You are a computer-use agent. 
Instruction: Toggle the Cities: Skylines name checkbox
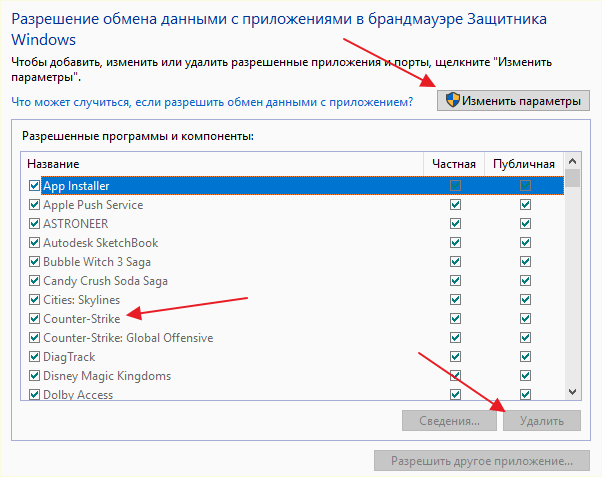34,300
